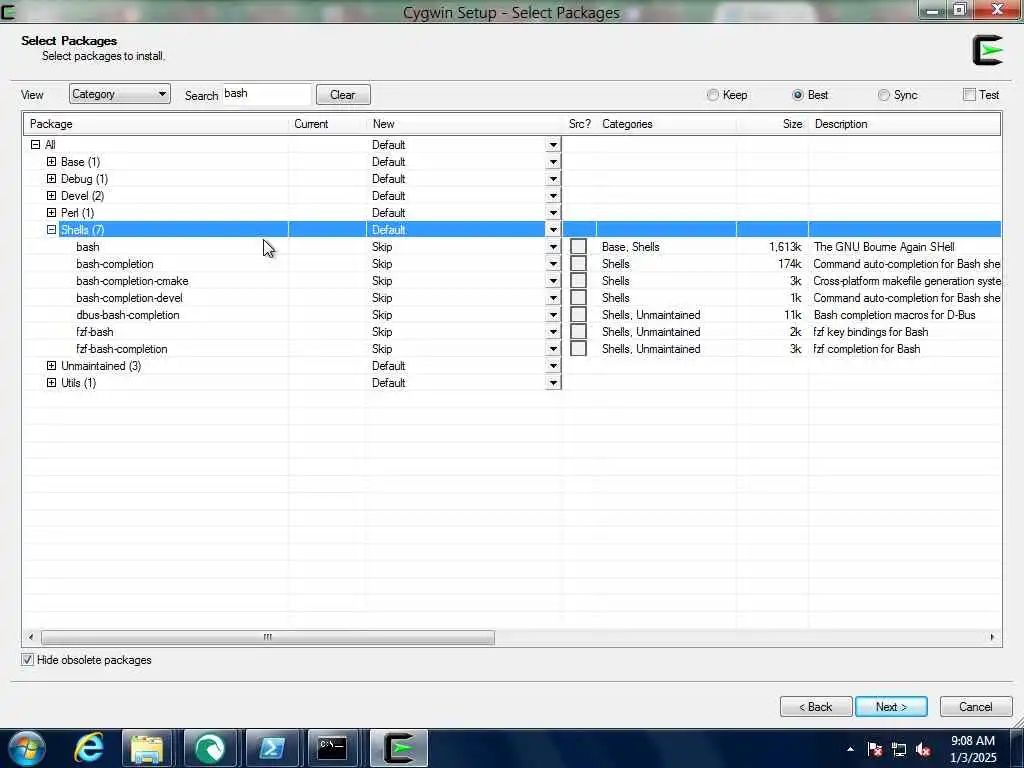Expand the Base (1) category
Viewport: 1024px width, 768px height.
[x=52, y=161]
